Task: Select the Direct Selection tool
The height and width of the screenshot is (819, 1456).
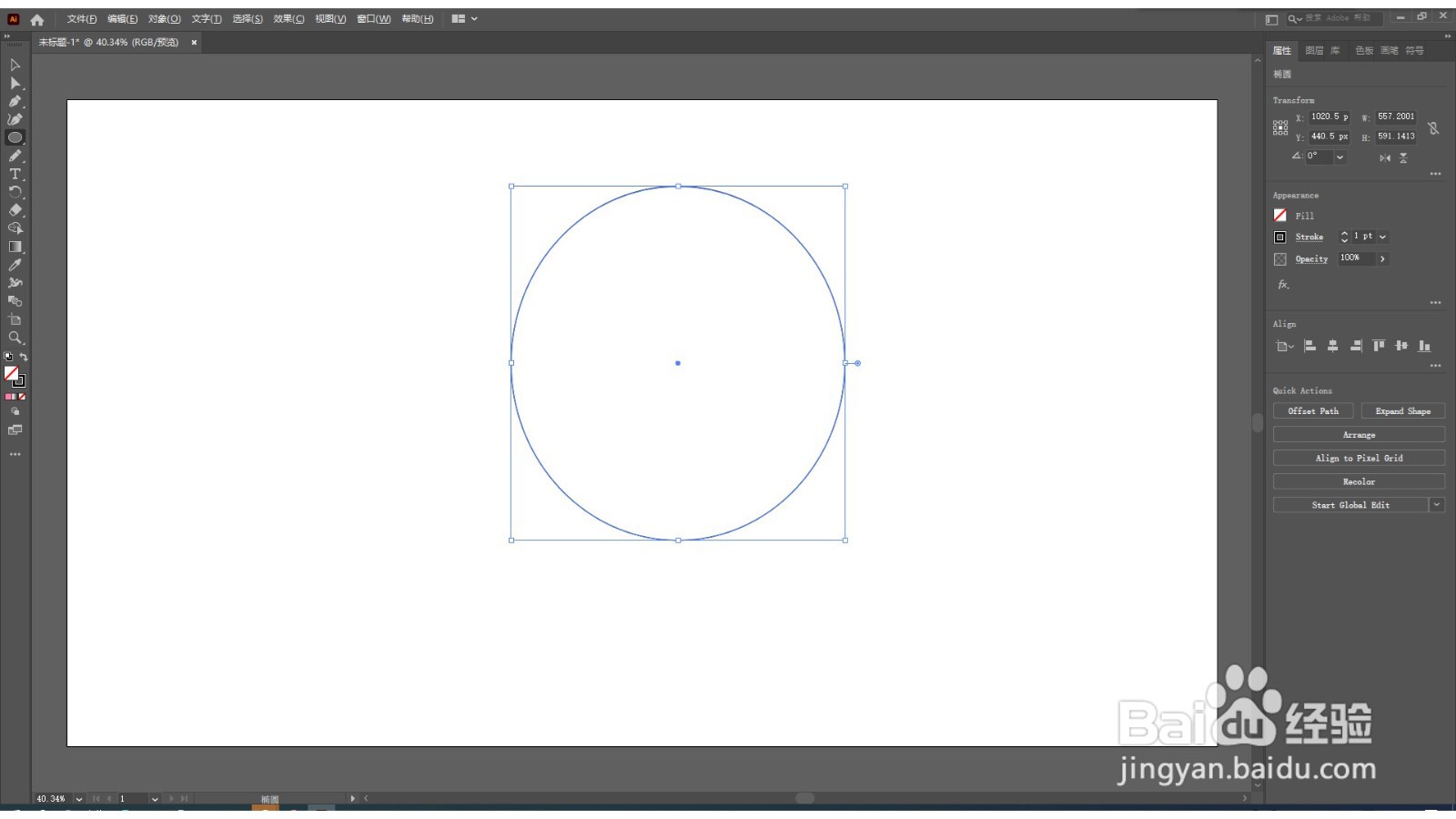Action: pos(15,83)
